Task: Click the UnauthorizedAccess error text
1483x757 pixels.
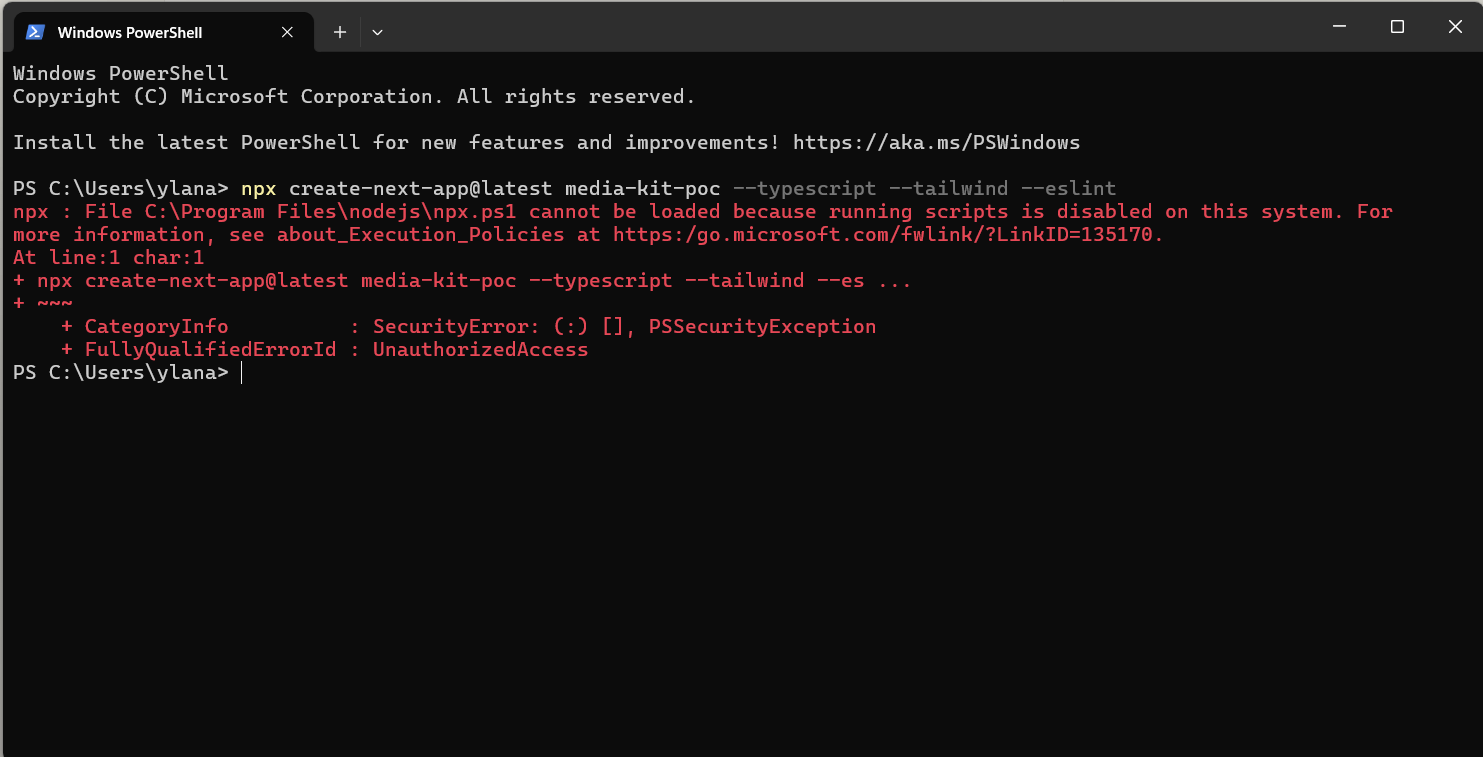Action: click(x=480, y=349)
